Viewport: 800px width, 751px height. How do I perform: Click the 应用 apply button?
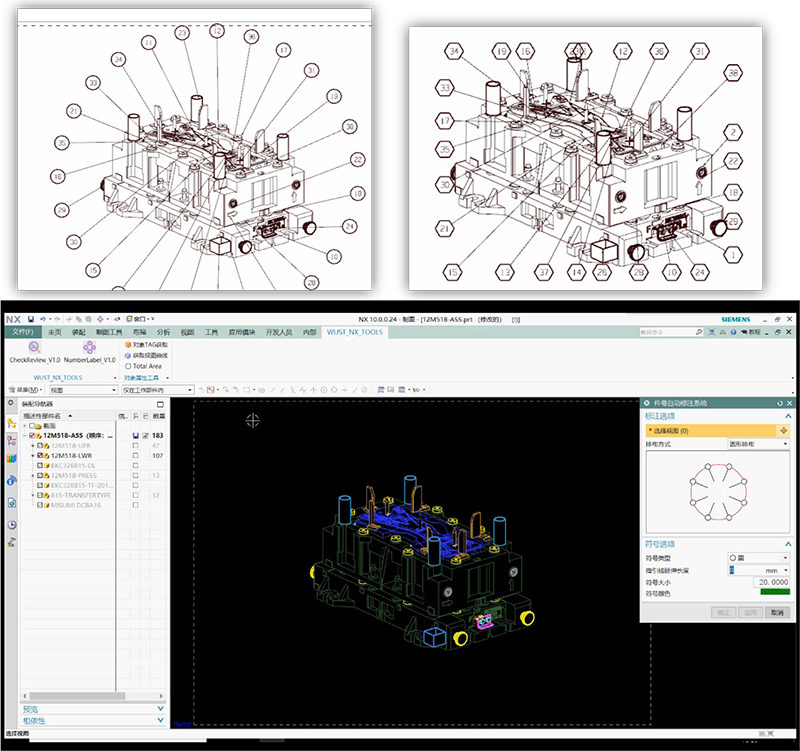click(x=750, y=612)
